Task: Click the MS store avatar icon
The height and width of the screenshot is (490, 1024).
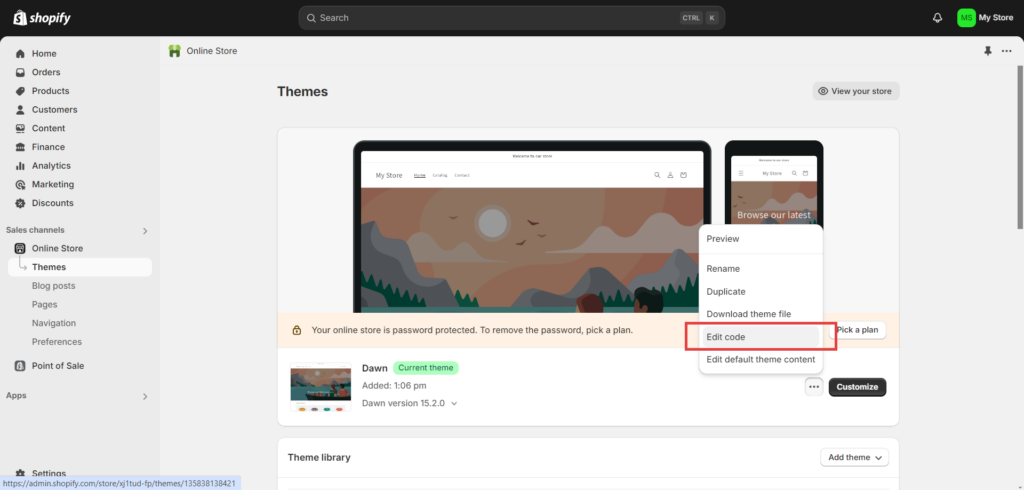Action: pyautogui.click(x=966, y=18)
